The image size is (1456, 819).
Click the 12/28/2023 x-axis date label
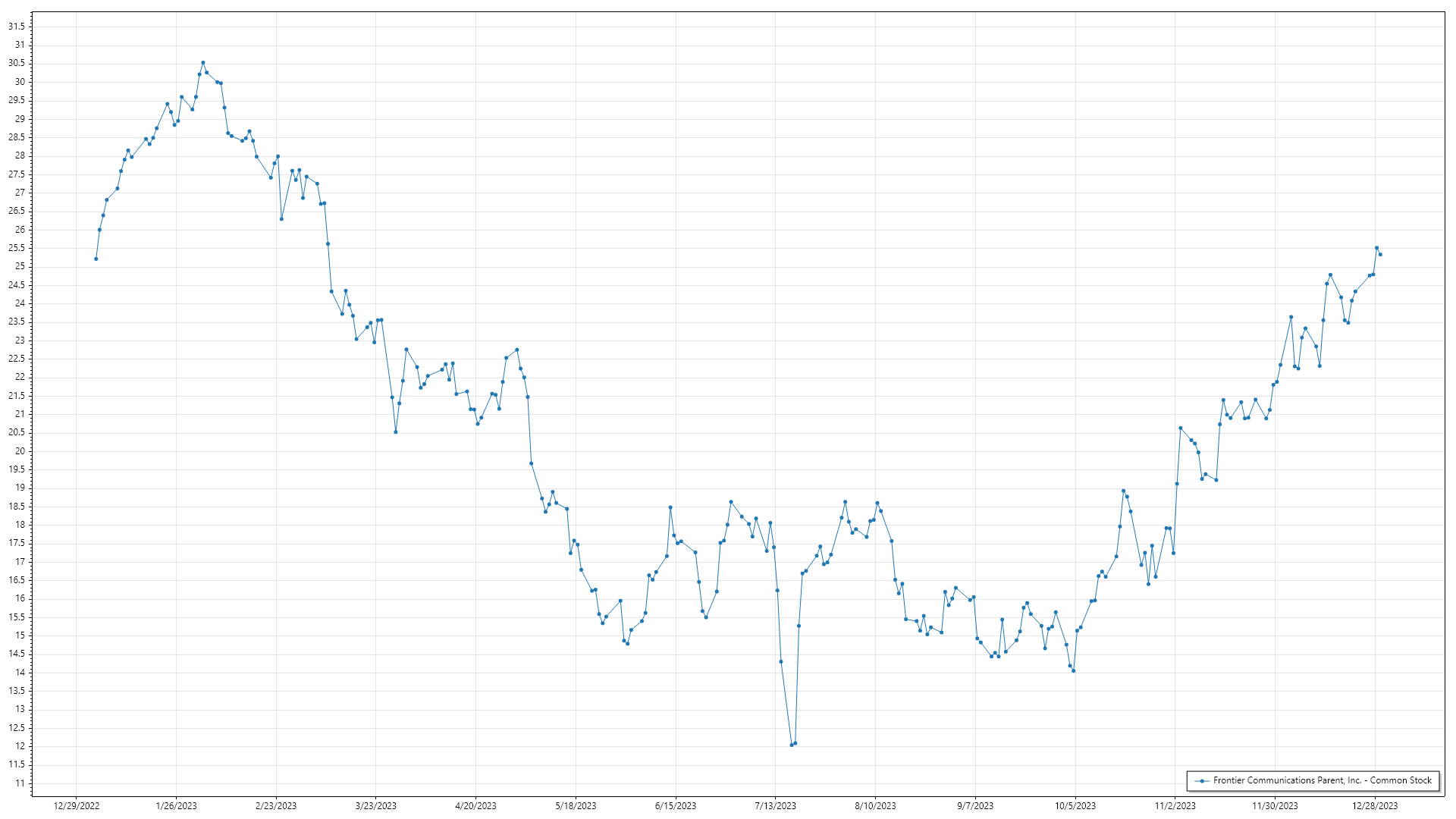(x=1375, y=805)
